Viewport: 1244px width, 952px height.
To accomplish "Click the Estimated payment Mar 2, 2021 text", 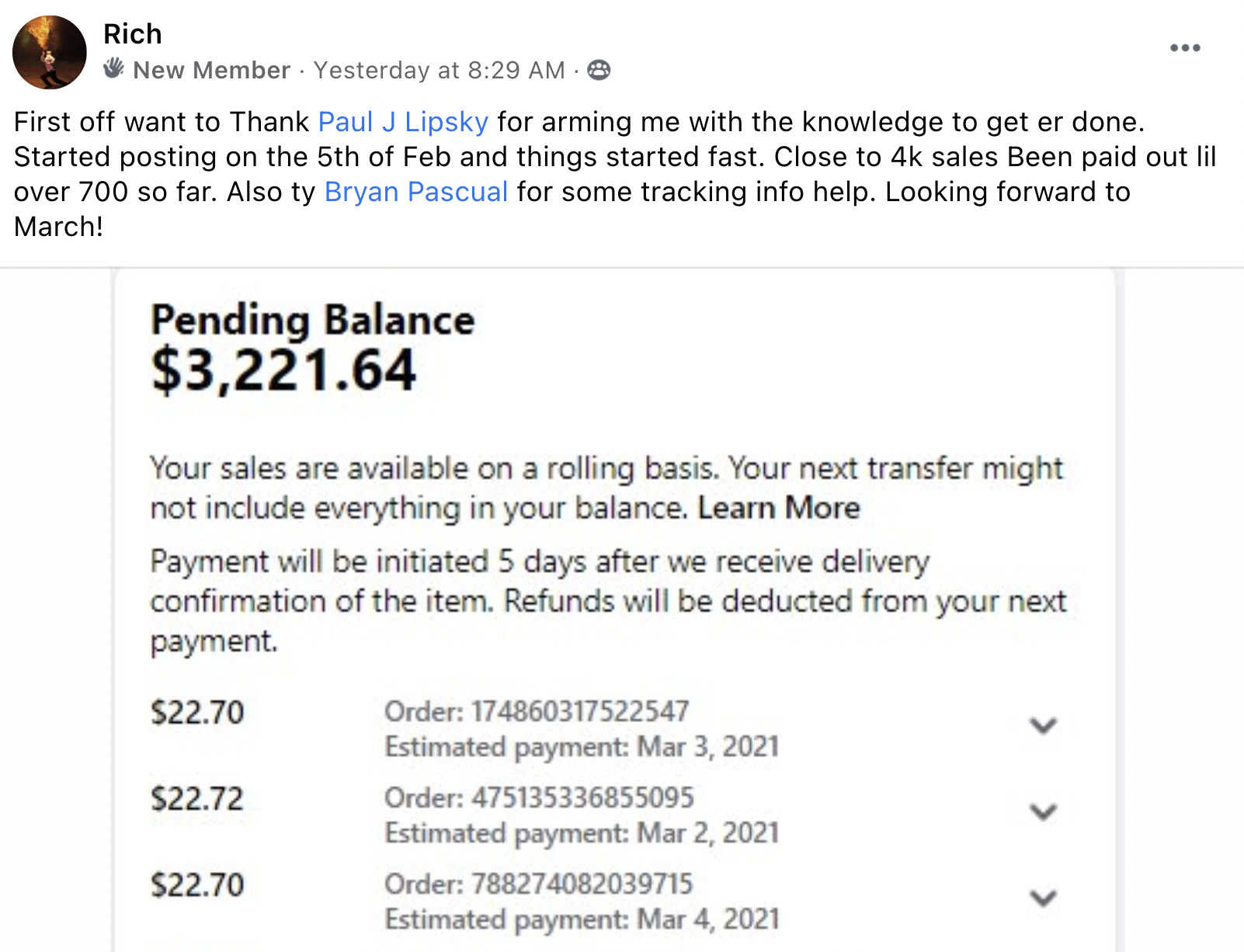I will [x=582, y=832].
